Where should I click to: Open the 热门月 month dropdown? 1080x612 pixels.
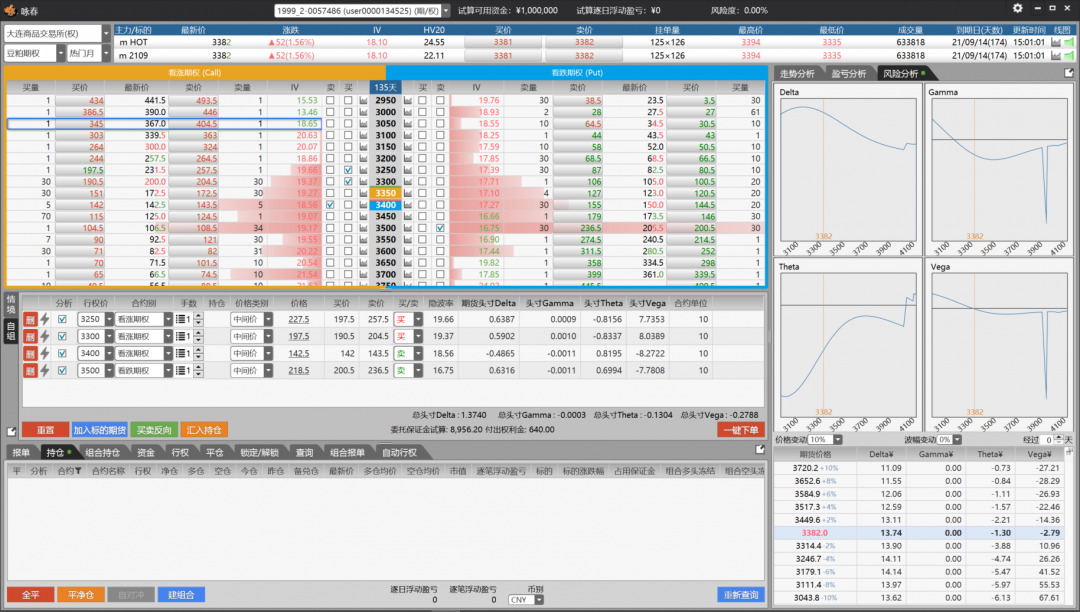coord(106,53)
